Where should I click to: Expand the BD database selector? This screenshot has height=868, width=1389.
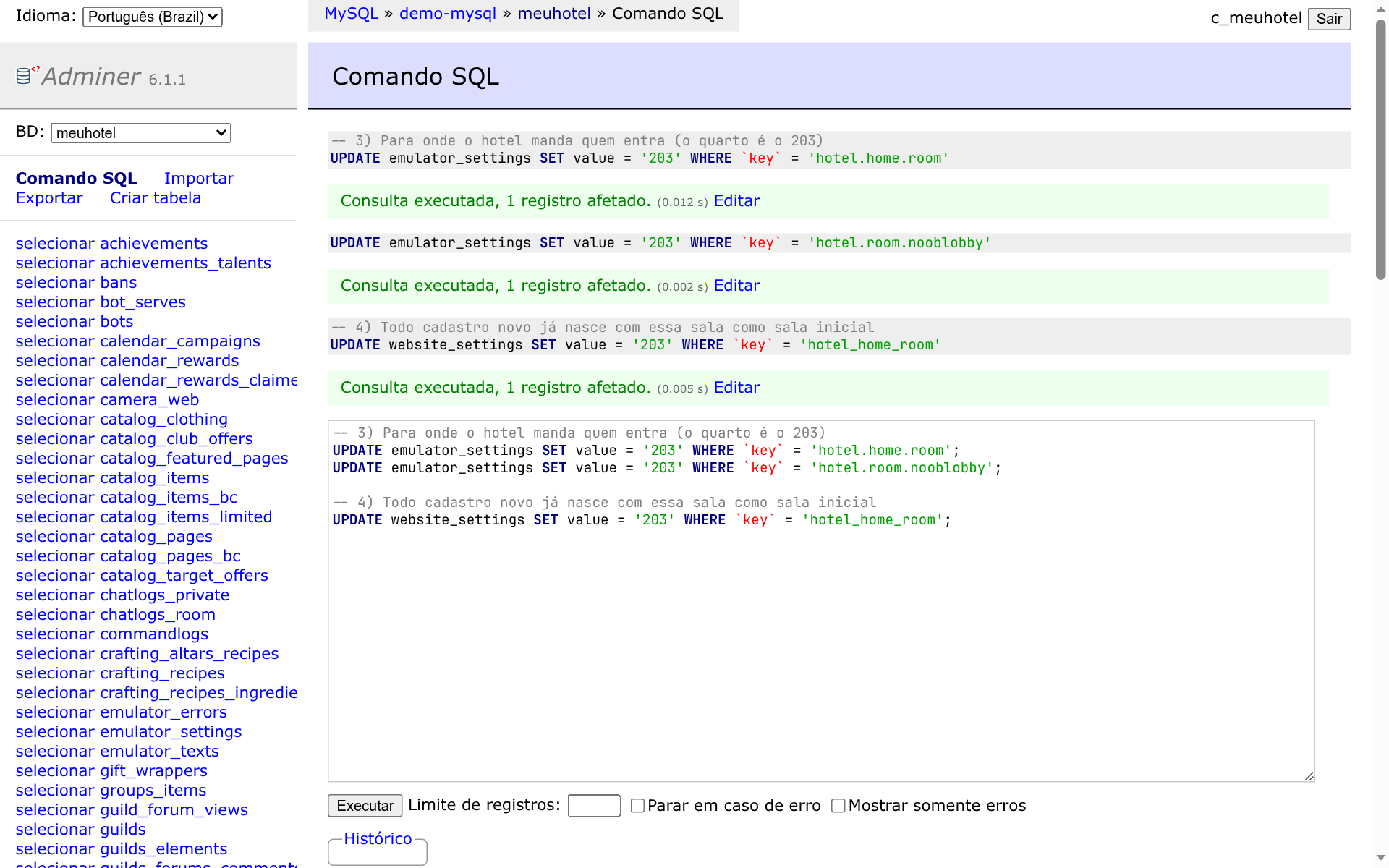click(x=141, y=133)
